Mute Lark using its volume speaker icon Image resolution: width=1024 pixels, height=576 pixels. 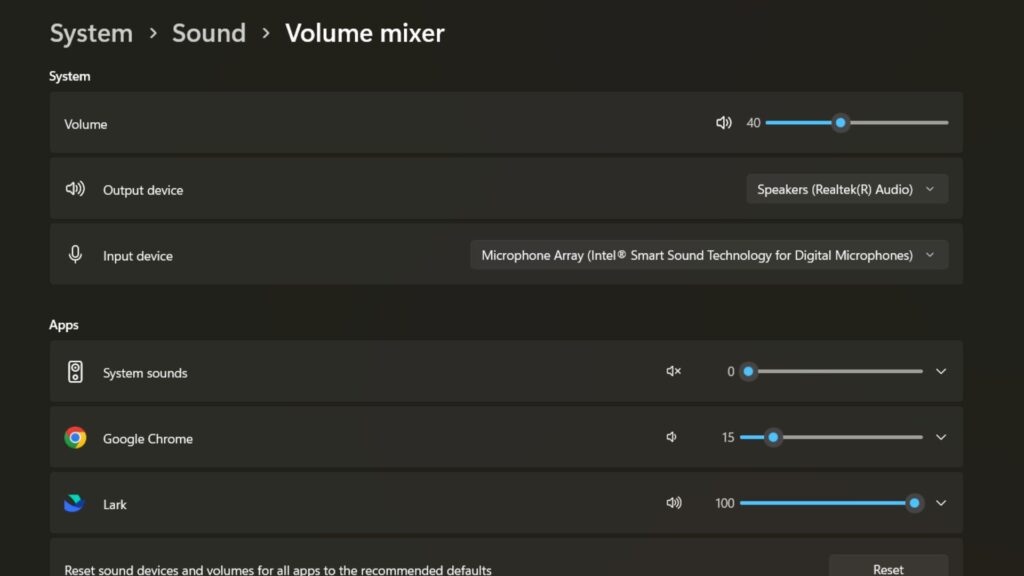point(675,503)
